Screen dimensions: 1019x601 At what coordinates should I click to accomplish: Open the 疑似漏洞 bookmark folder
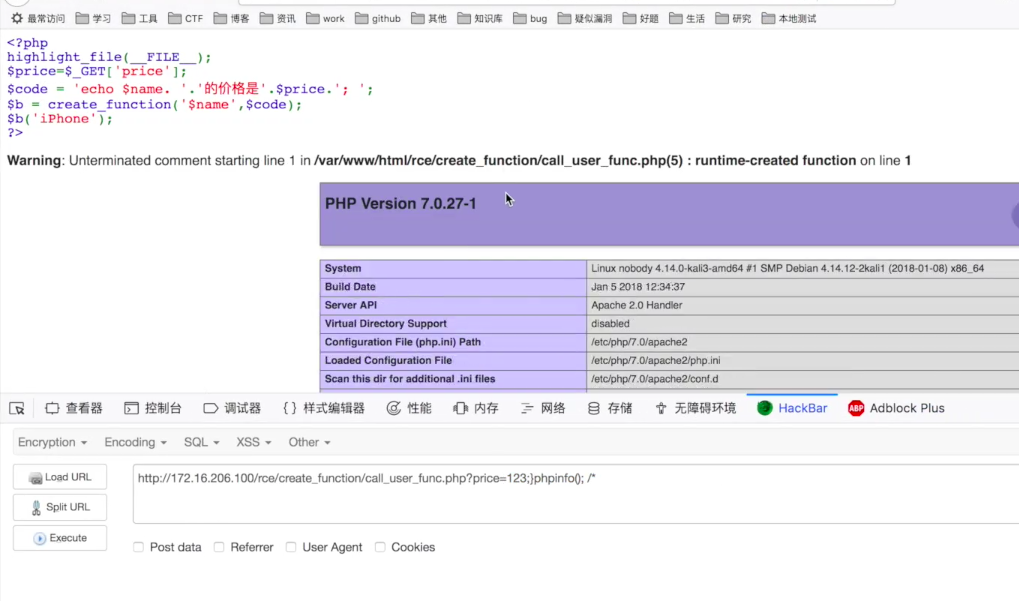[585, 18]
